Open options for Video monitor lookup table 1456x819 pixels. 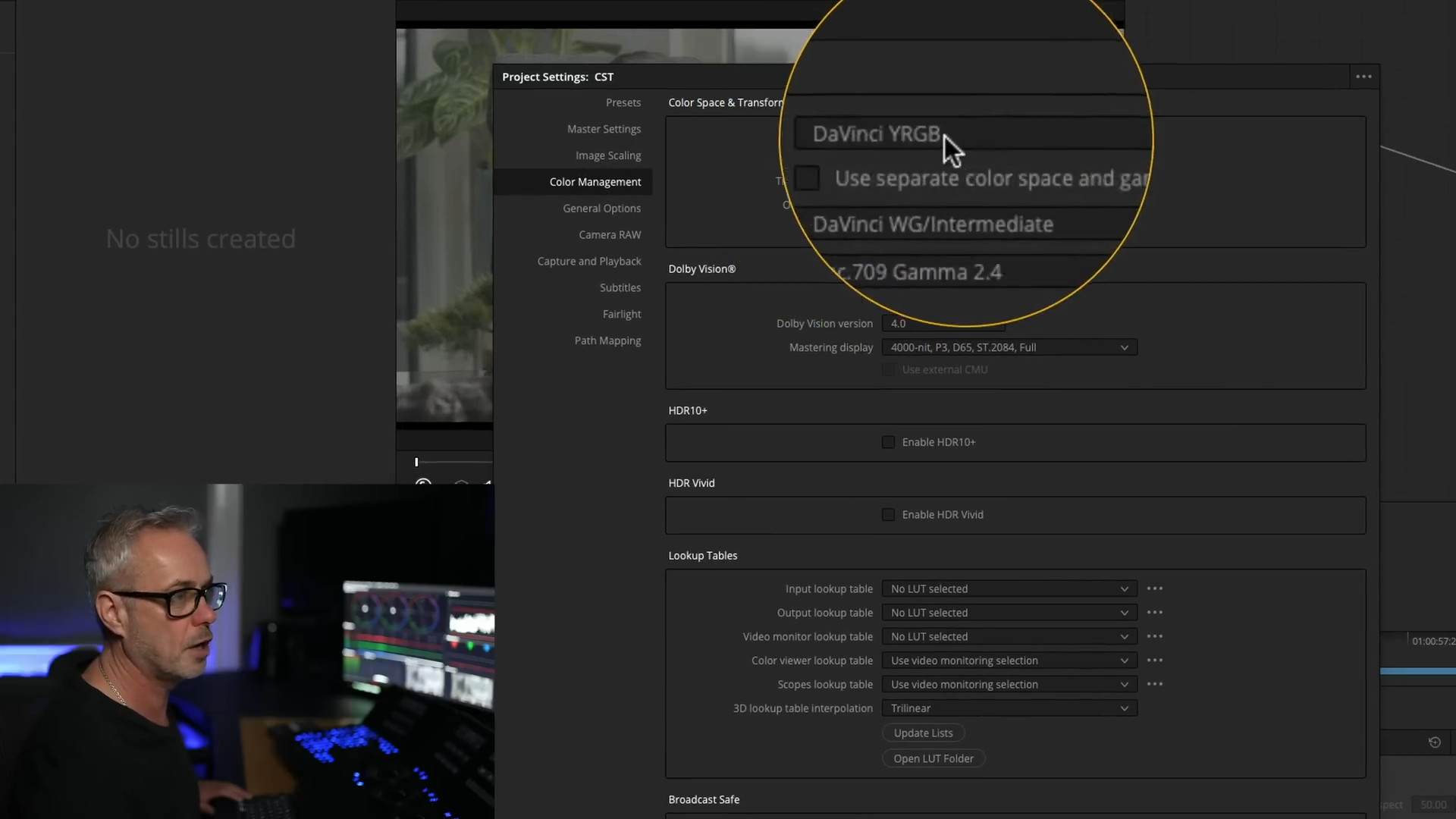click(x=1154, y=636)
